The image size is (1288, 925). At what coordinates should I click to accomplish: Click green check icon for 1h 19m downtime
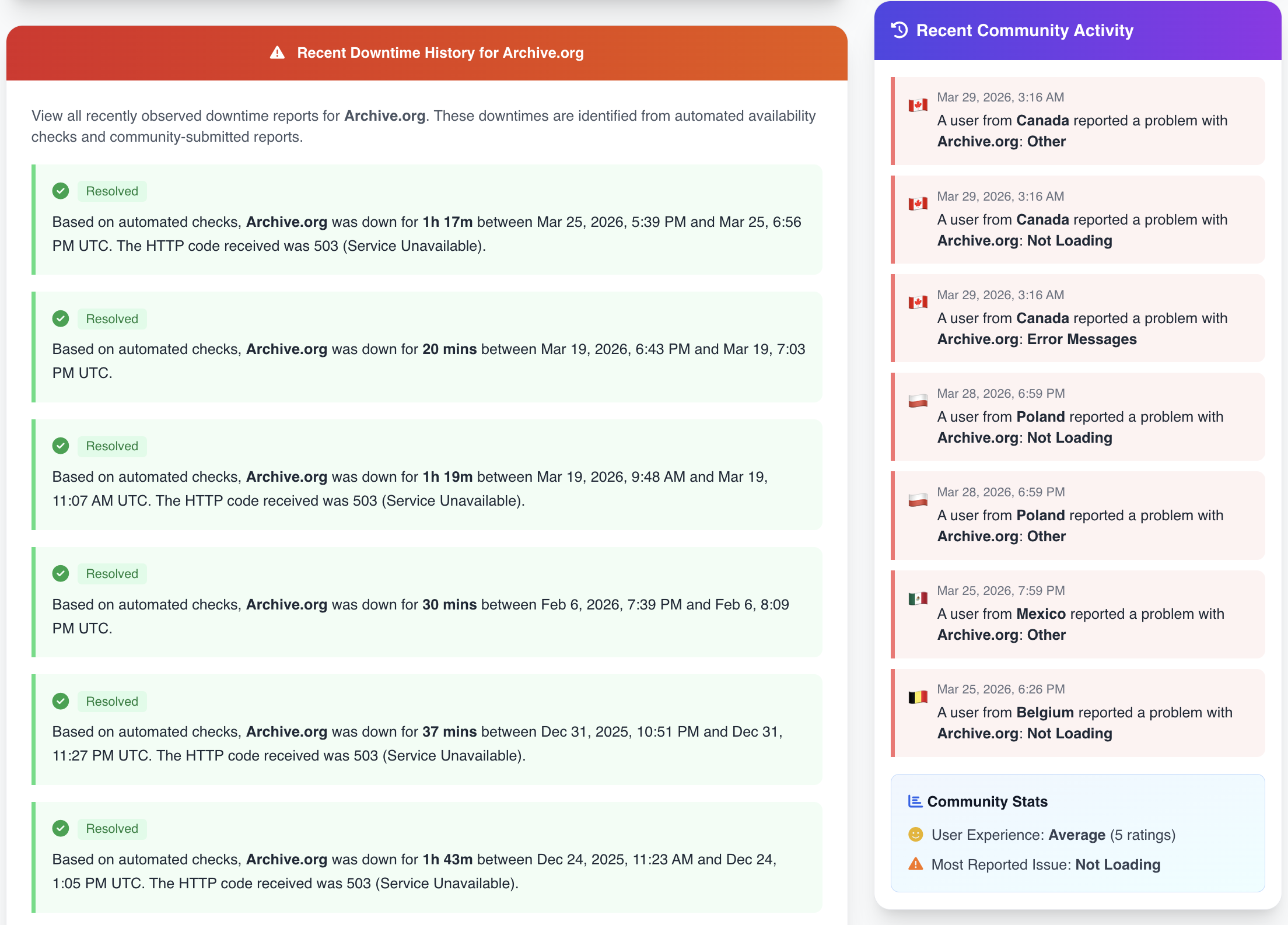[61, 446]
